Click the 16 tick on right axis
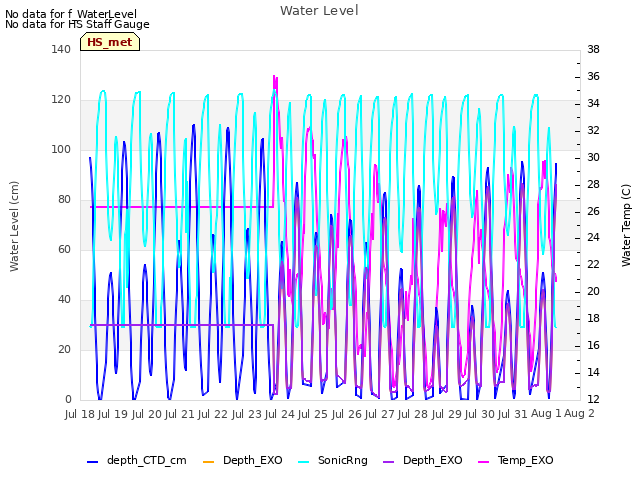 (593, 345)
